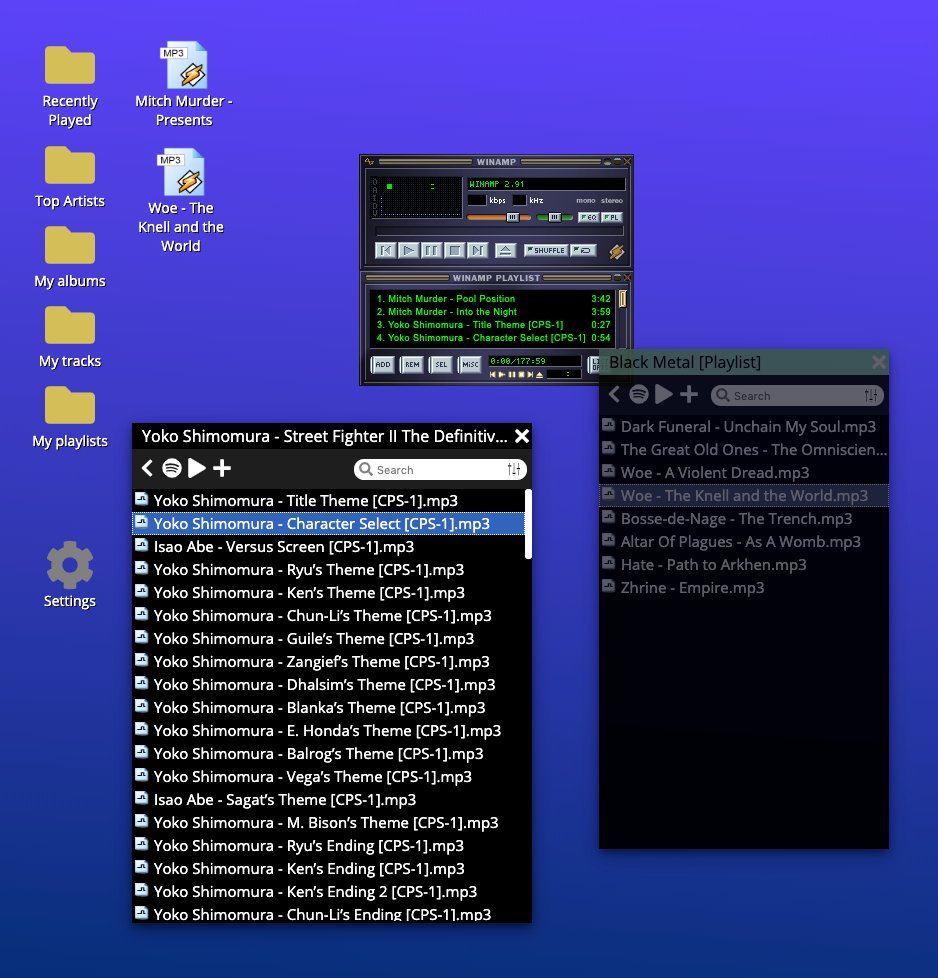Go back in Yoko Shimomura window
The height and width of the screenshot is (978, 938).
coord(147,468)
